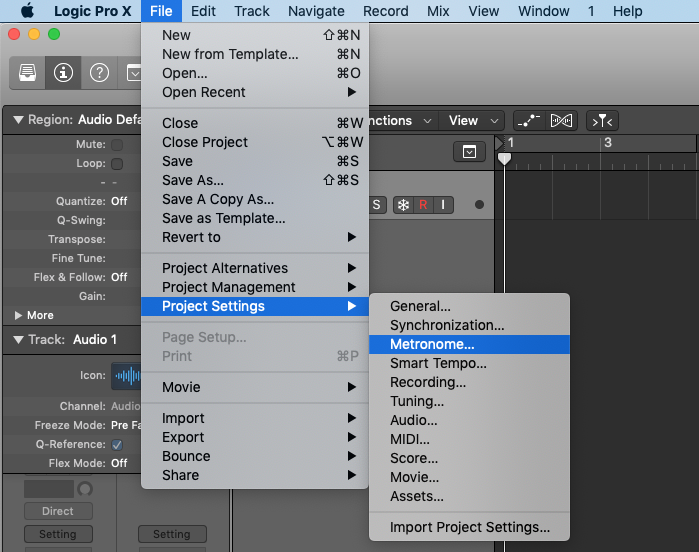The height and width of the screenshot is (552, 699).
Task: Collapse the Track Audio 1 section
Action: click(x=18, y=340)
